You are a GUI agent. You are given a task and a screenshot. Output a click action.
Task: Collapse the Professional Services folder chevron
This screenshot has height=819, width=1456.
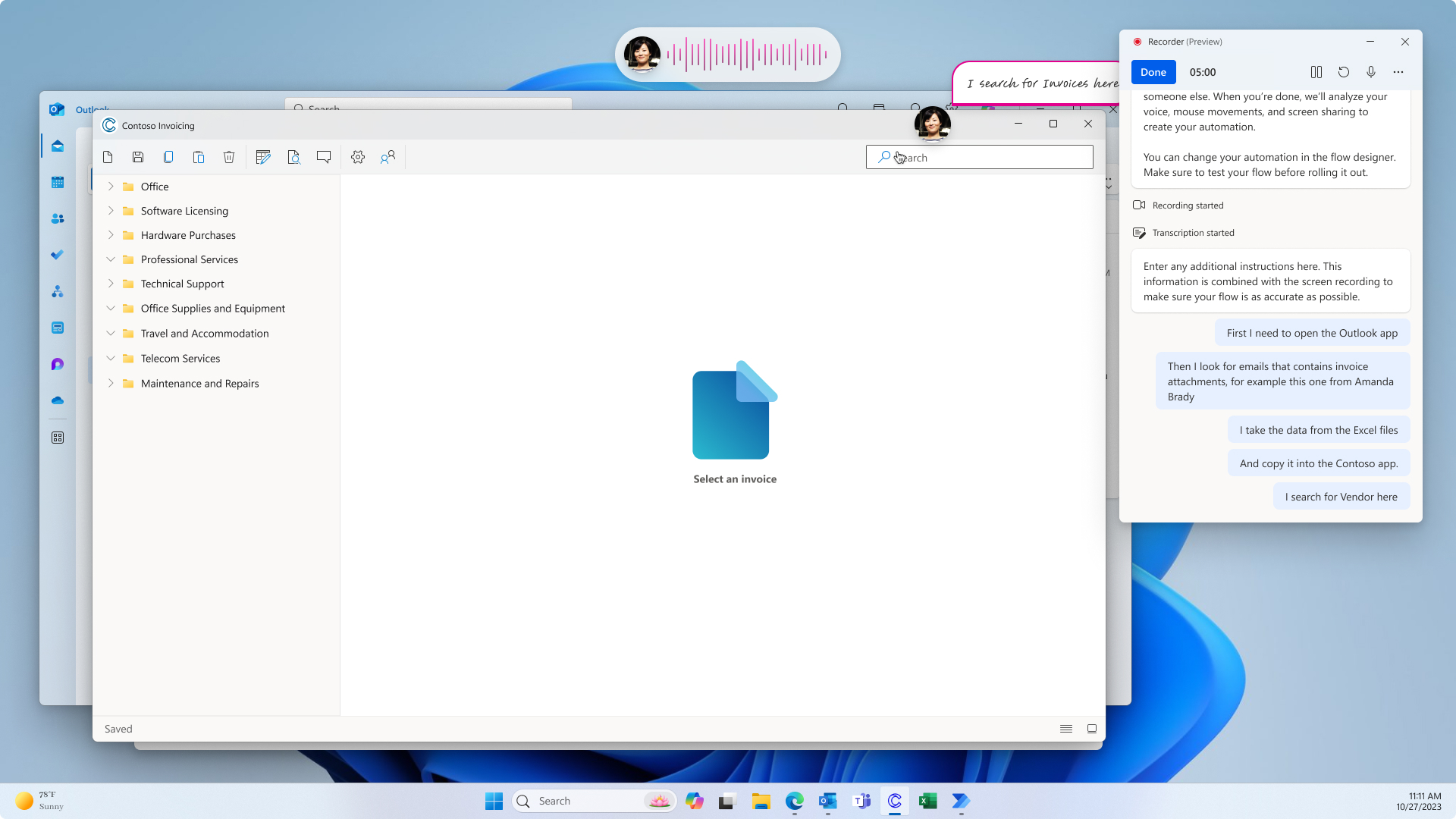[x=111, y=259]
